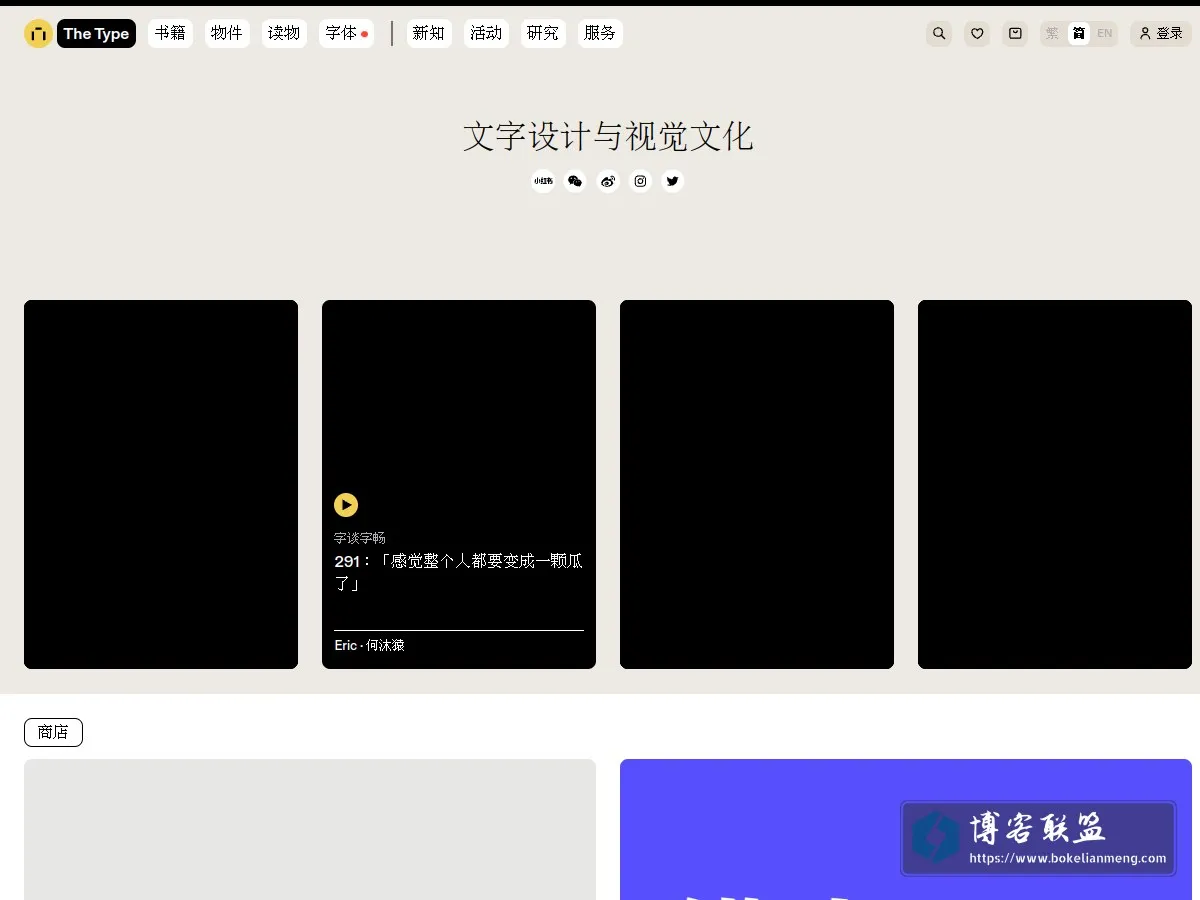Image resolution: width=1200 pixels, height=900 pixels.
Task: Open the 新知 menu
Action: point(428,33)
